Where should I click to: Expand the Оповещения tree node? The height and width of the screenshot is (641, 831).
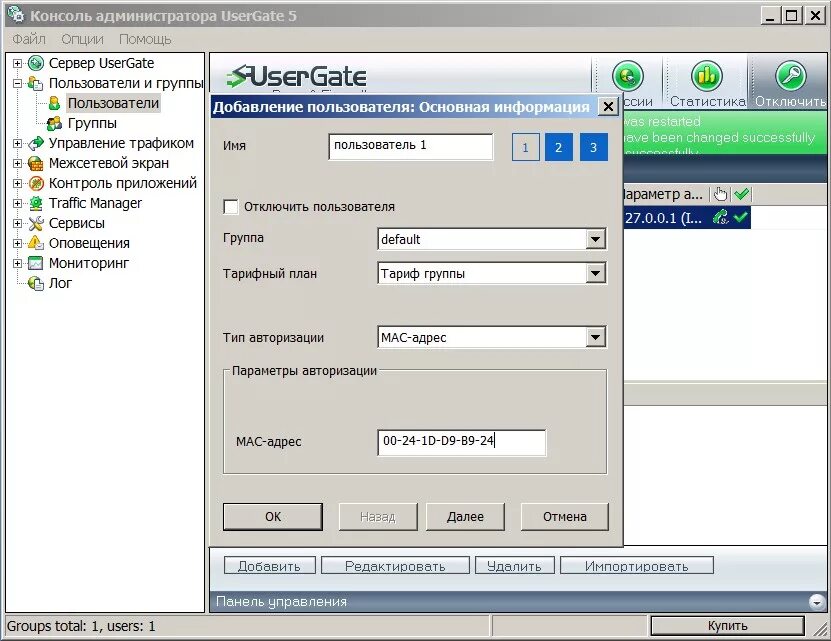[x=17, y=243]
